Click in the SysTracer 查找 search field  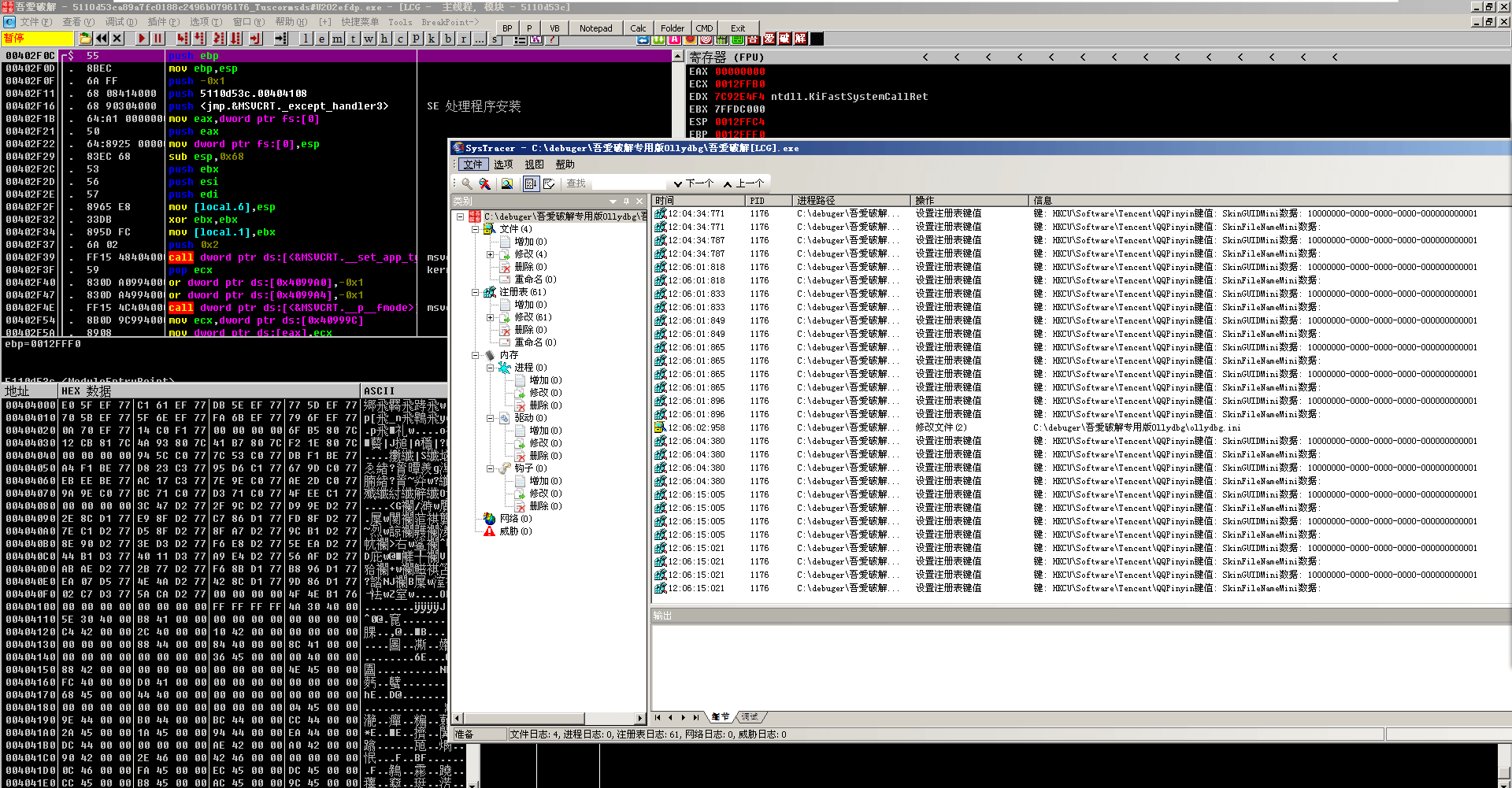coord(629,183)
